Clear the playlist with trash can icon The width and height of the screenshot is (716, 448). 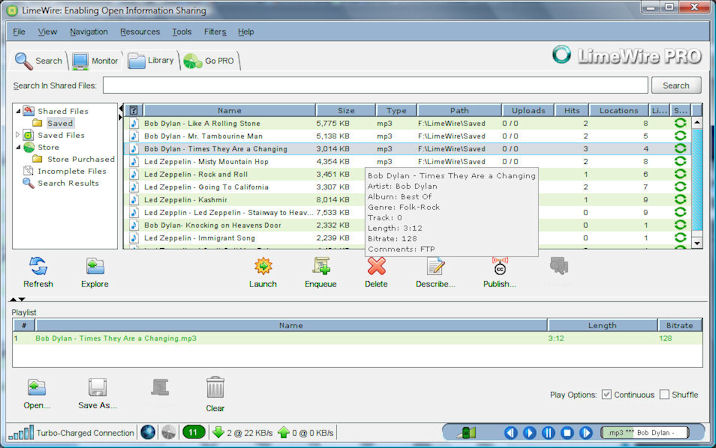[215, 387]
